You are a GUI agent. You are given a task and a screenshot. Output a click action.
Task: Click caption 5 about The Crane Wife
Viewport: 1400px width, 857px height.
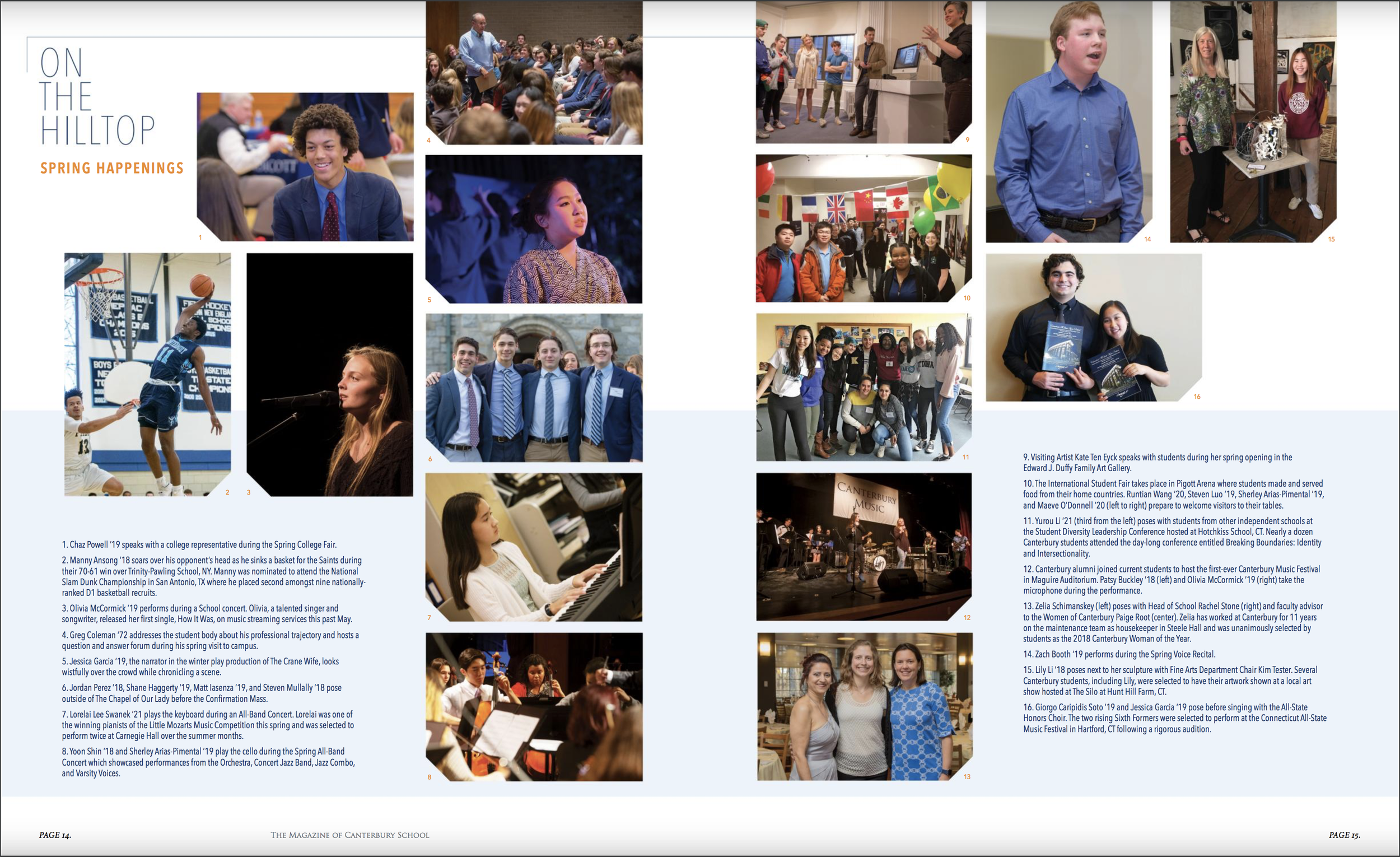pos(200,667)
